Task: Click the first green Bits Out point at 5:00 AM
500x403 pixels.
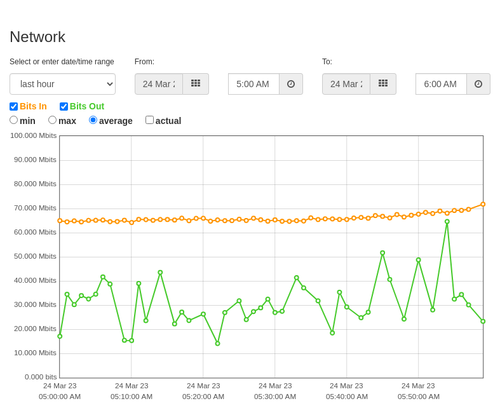Action: point(60,336)
